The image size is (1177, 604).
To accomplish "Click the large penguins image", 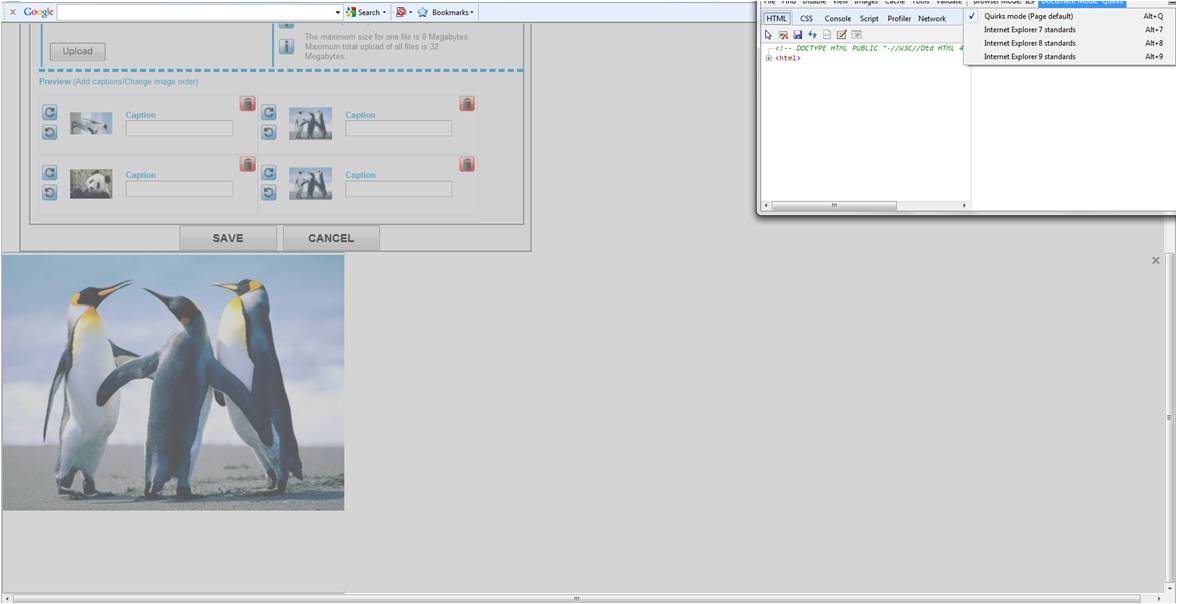I will [173, 383].
